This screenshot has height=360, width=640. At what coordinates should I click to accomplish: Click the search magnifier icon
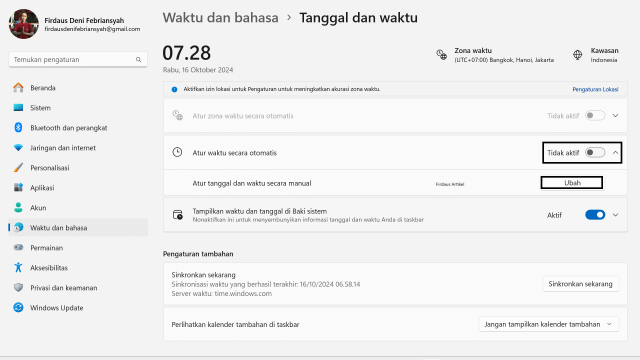tap(139, 60)
